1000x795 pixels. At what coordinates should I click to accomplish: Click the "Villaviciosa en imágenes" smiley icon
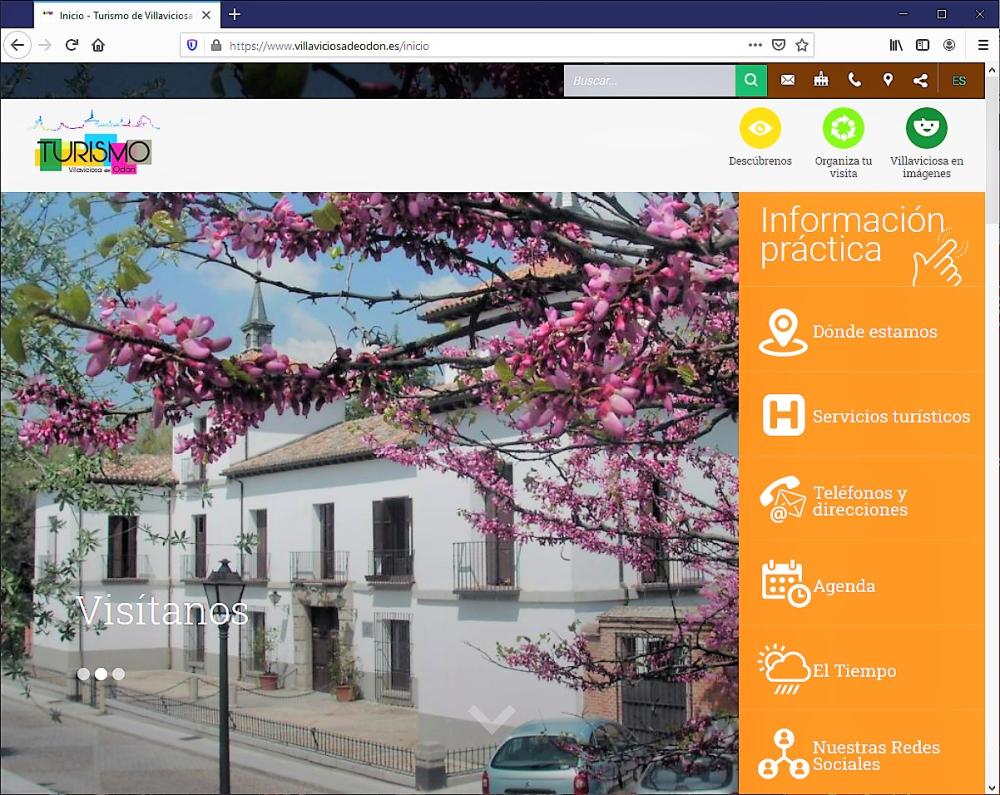pyautogui.click(x=926, y=129)
